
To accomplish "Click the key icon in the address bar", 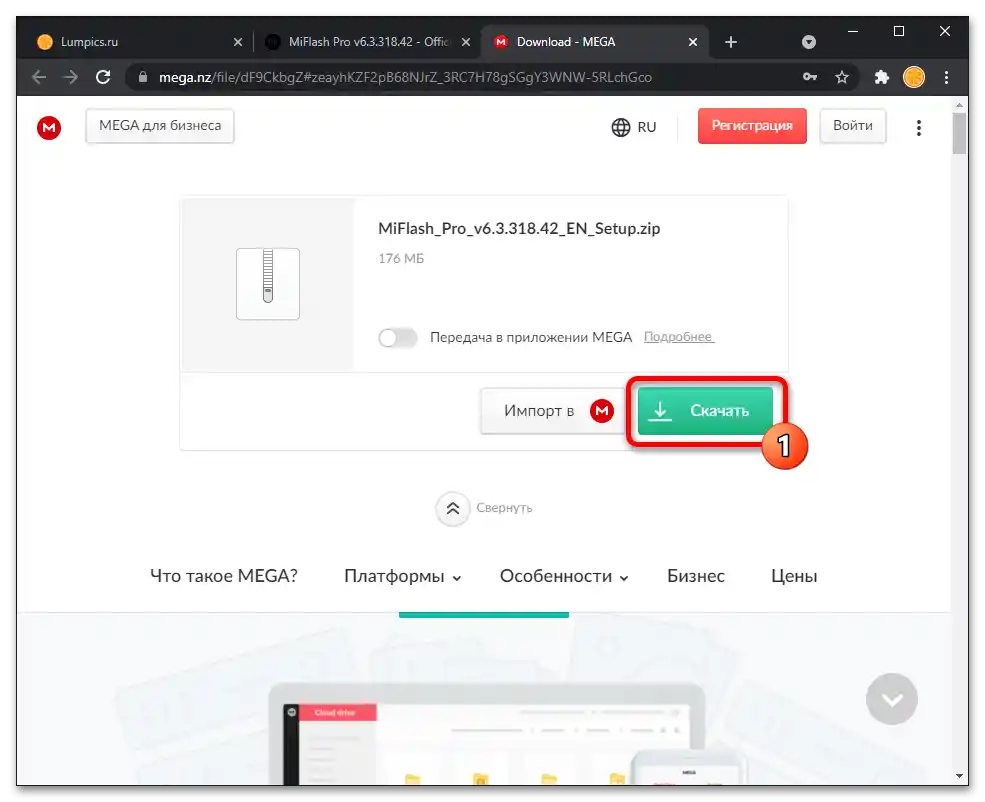I will [808, 77].
